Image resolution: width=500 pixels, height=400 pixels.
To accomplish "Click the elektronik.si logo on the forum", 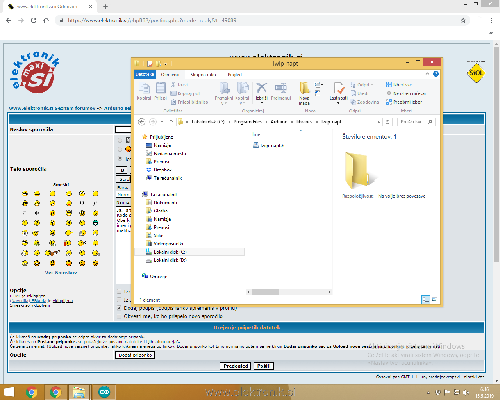I will [x=35, y=71].
